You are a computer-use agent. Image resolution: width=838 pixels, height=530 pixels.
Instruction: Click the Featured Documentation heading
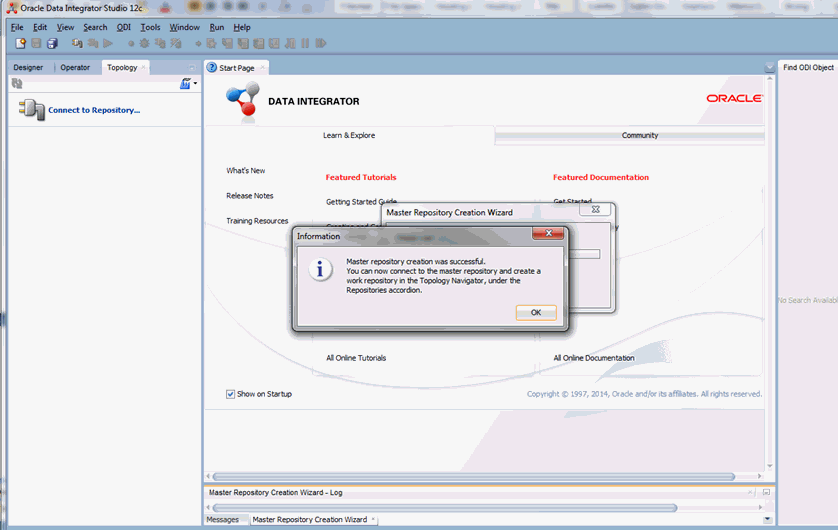pyautogui.click(x=601, y=177)
